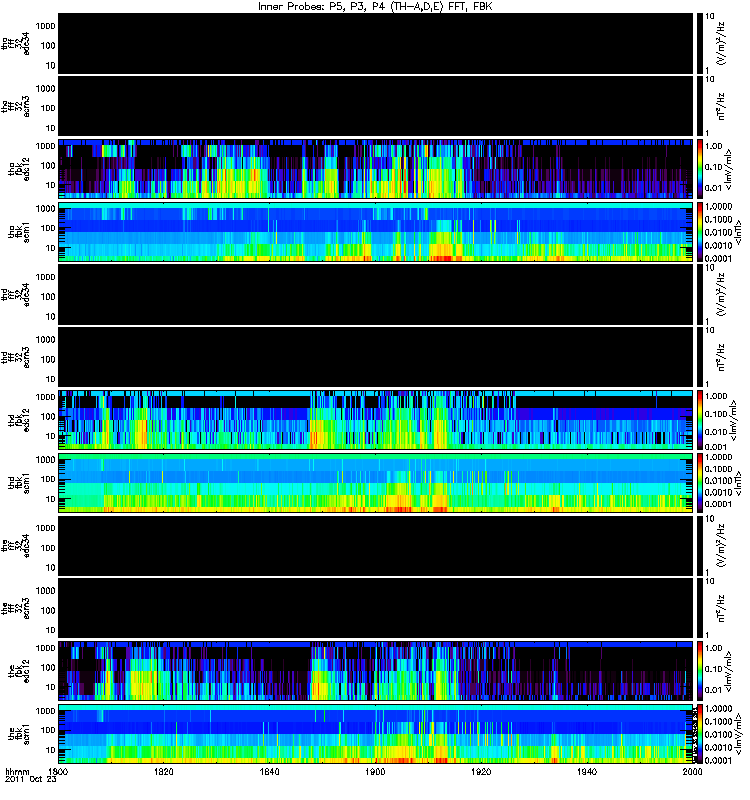Click the empty tha fff 32 edc34 panel
This screenshot has height=800, width=750.
(376, 43)
